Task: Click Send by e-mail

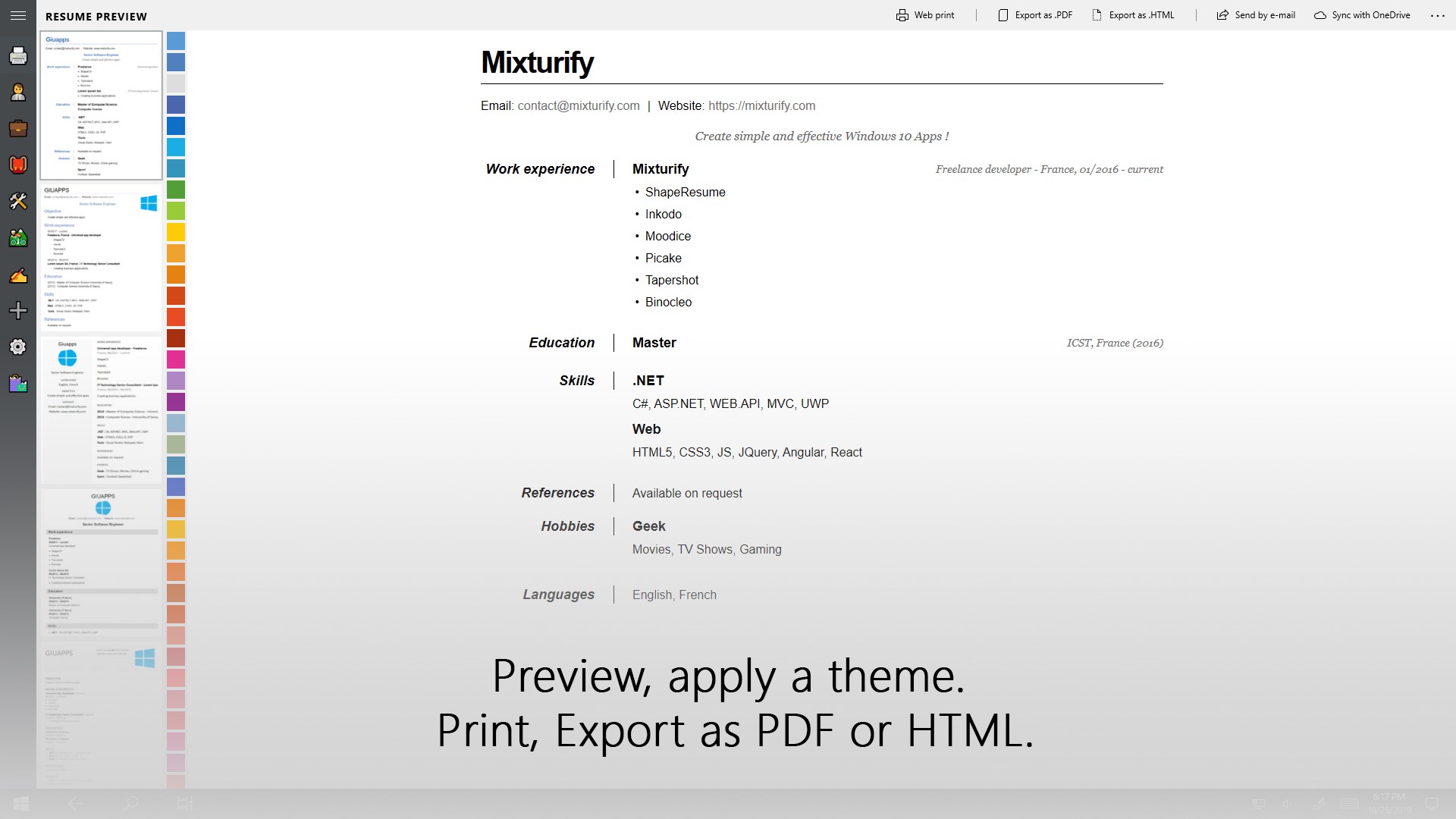Action: pos(1256,15)
